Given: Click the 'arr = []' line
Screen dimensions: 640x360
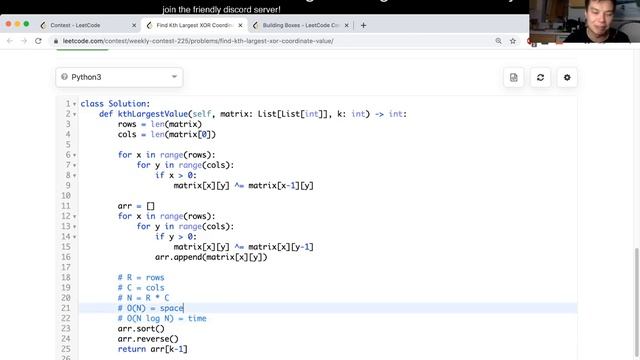Looking at the screenshot, I should point(136,206).
